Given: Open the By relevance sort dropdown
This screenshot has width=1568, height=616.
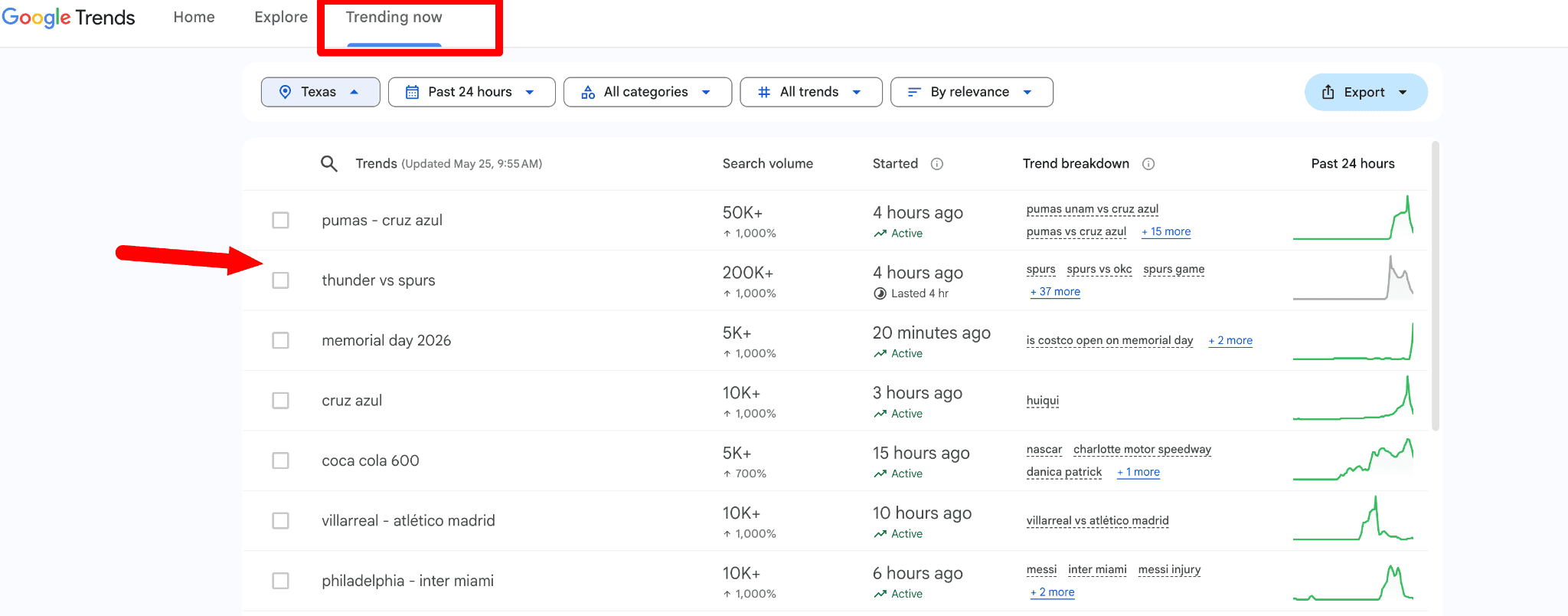Looking at the screenshot, I should [972, 92].
